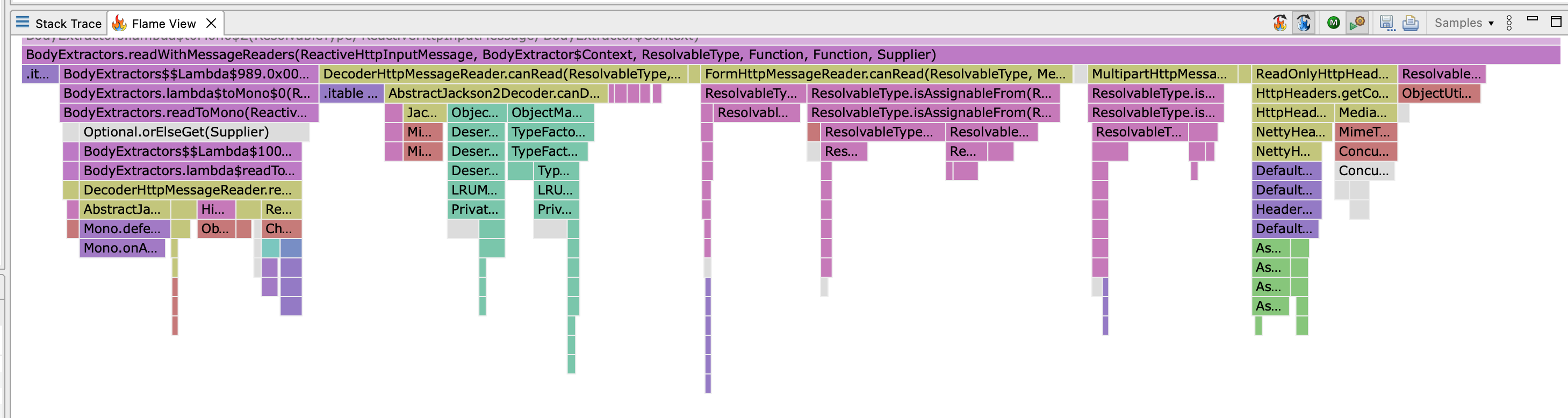Click the Header... purple frame
Viewport: 1568px width, 418px height.
point(1287,210)
